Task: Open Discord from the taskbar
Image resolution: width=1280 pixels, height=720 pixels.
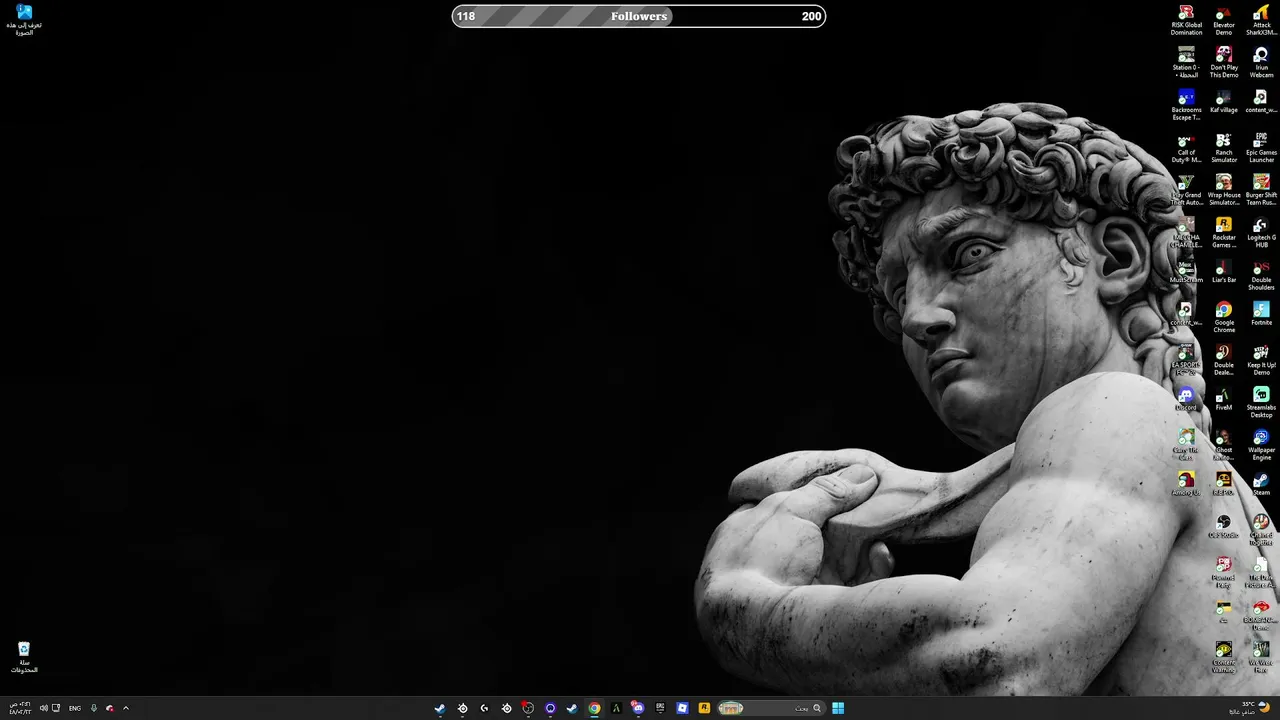Action: (638, 708)
